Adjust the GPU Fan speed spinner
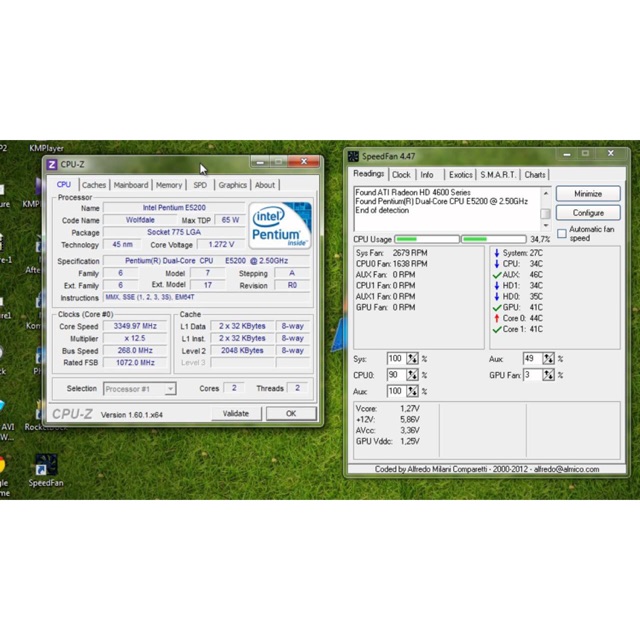This screenshot has width=640, height=640. (548, 375)
